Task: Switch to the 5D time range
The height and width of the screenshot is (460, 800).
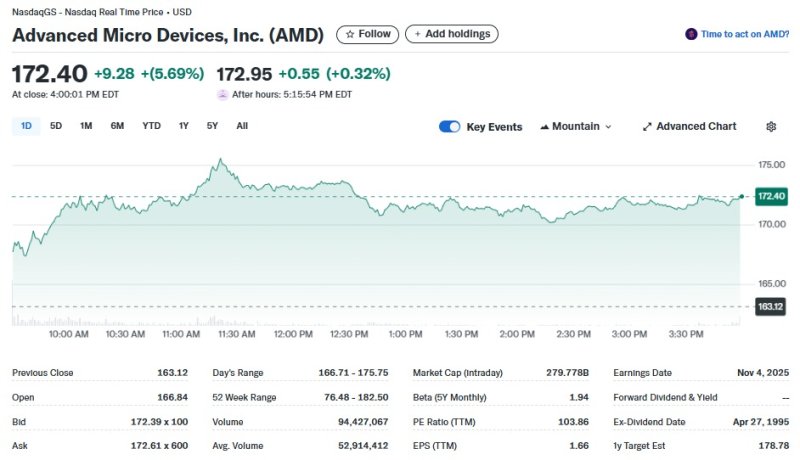Action: (56, 126)
